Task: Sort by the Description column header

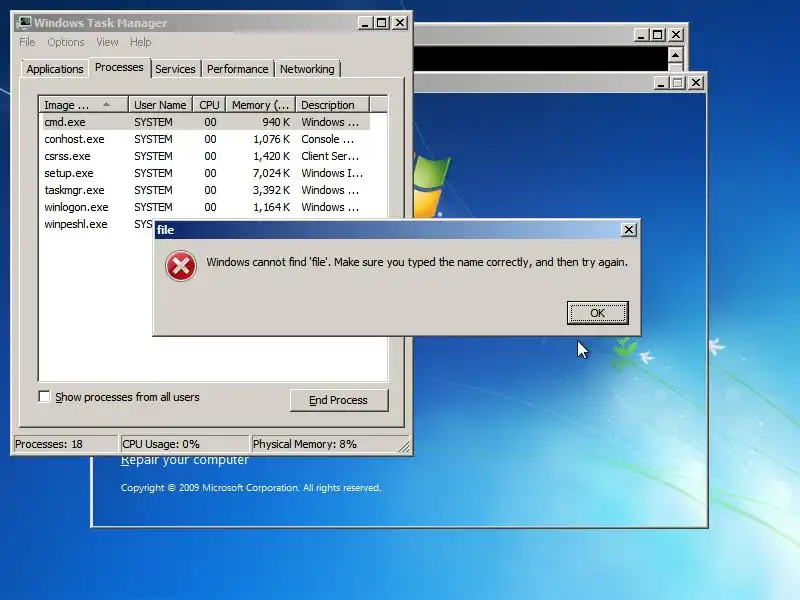Action: [x=332, y=105]
